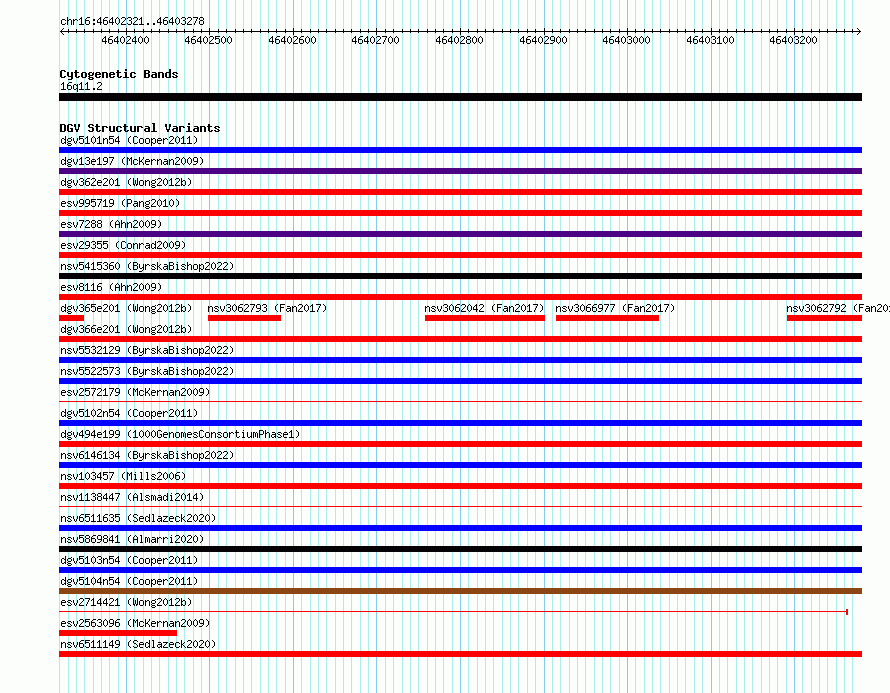Screen dimensions: 890x693
Task: Click the thin red line under nsv1138447
Action: click(460, 507)
